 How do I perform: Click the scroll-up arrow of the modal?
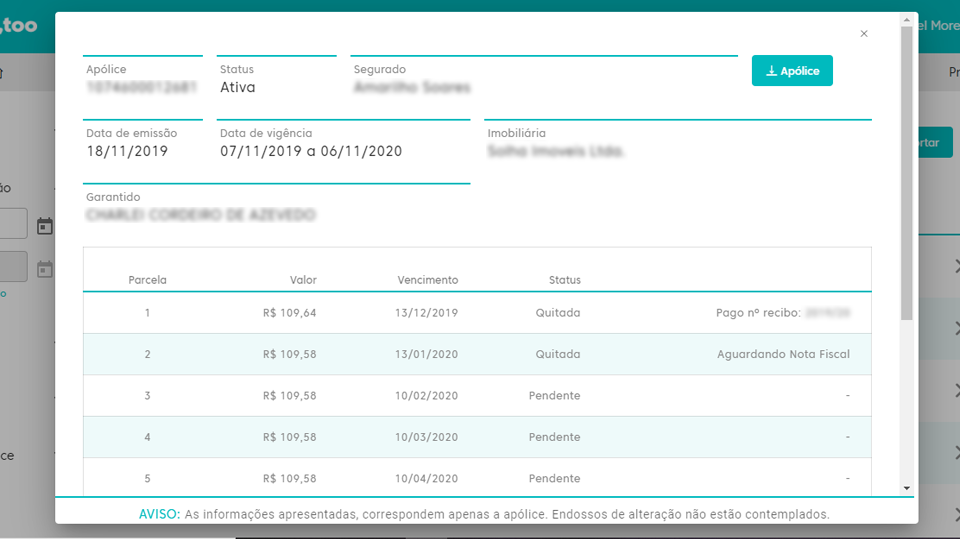click(x=907, y=20)
